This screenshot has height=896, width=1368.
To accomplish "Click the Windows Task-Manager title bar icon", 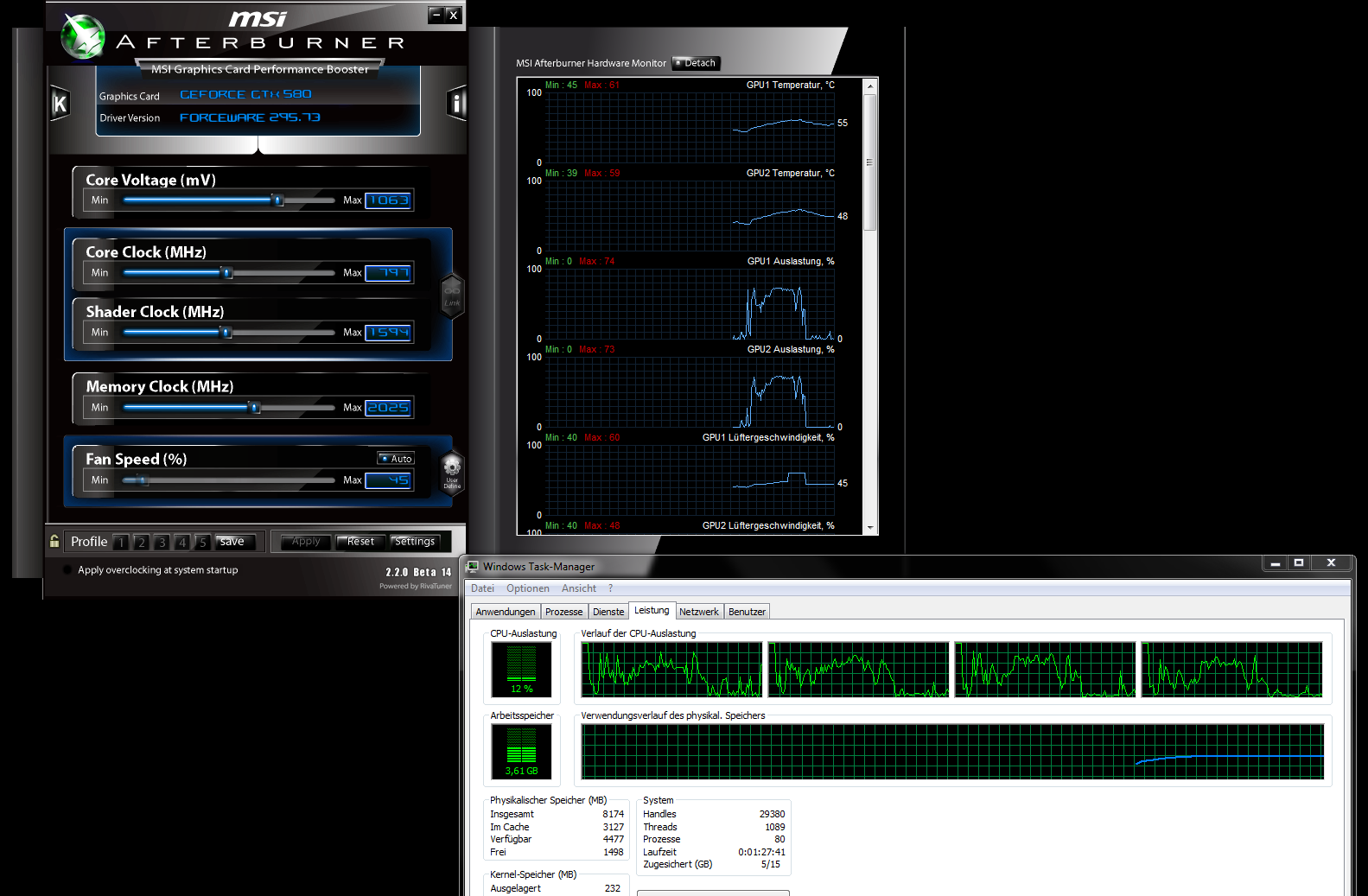I will click(473, 566).
